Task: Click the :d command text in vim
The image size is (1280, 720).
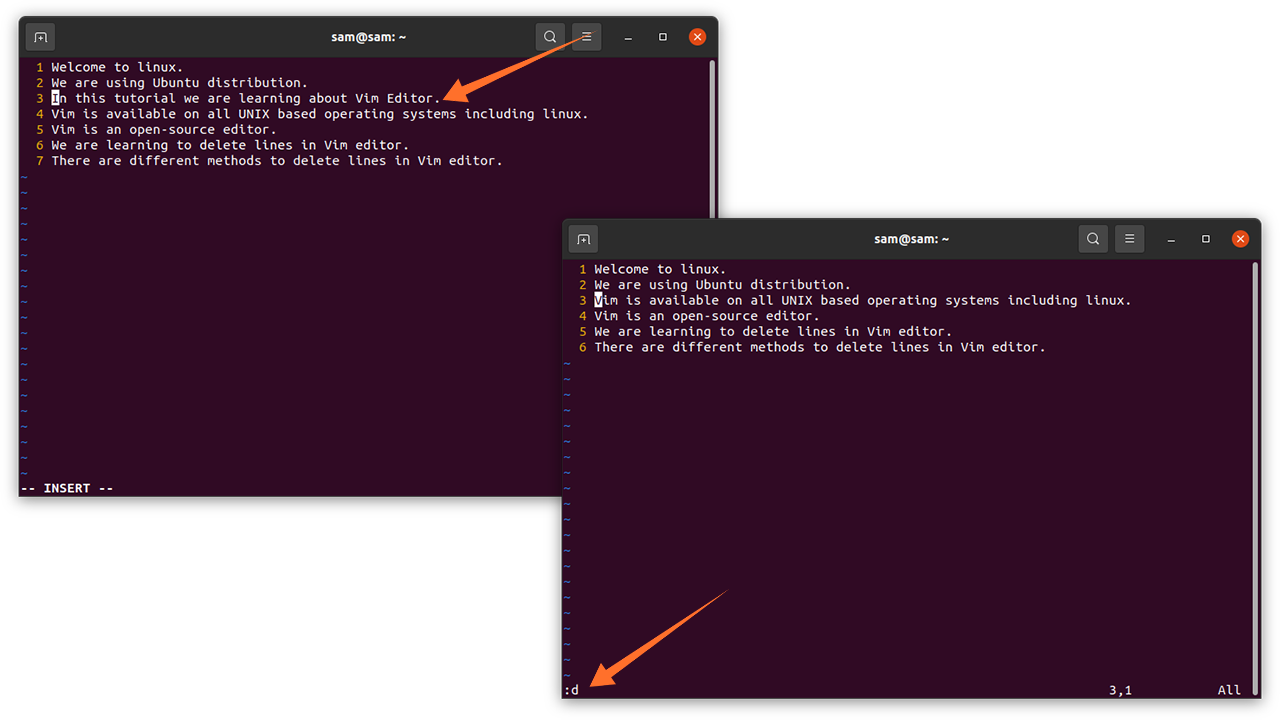Action: [573, 689]
